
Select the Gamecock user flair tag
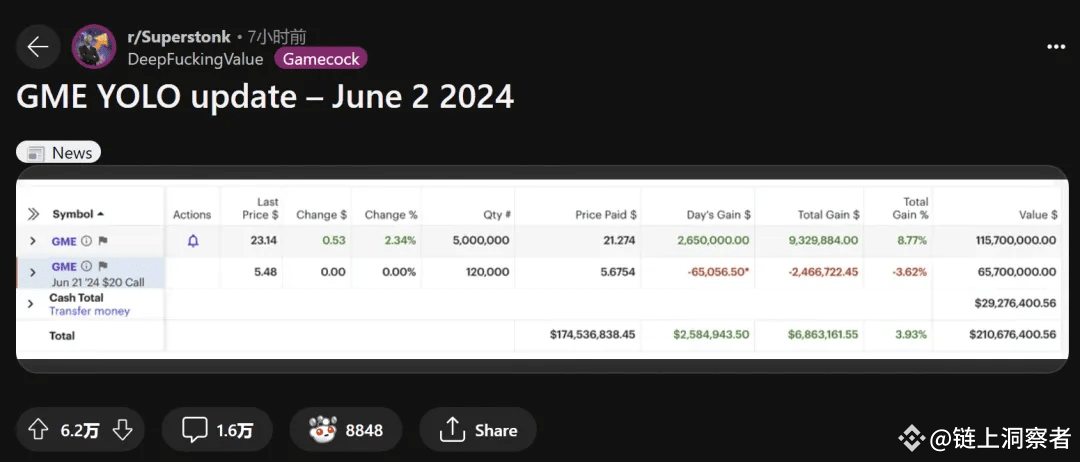click(321, 59)
